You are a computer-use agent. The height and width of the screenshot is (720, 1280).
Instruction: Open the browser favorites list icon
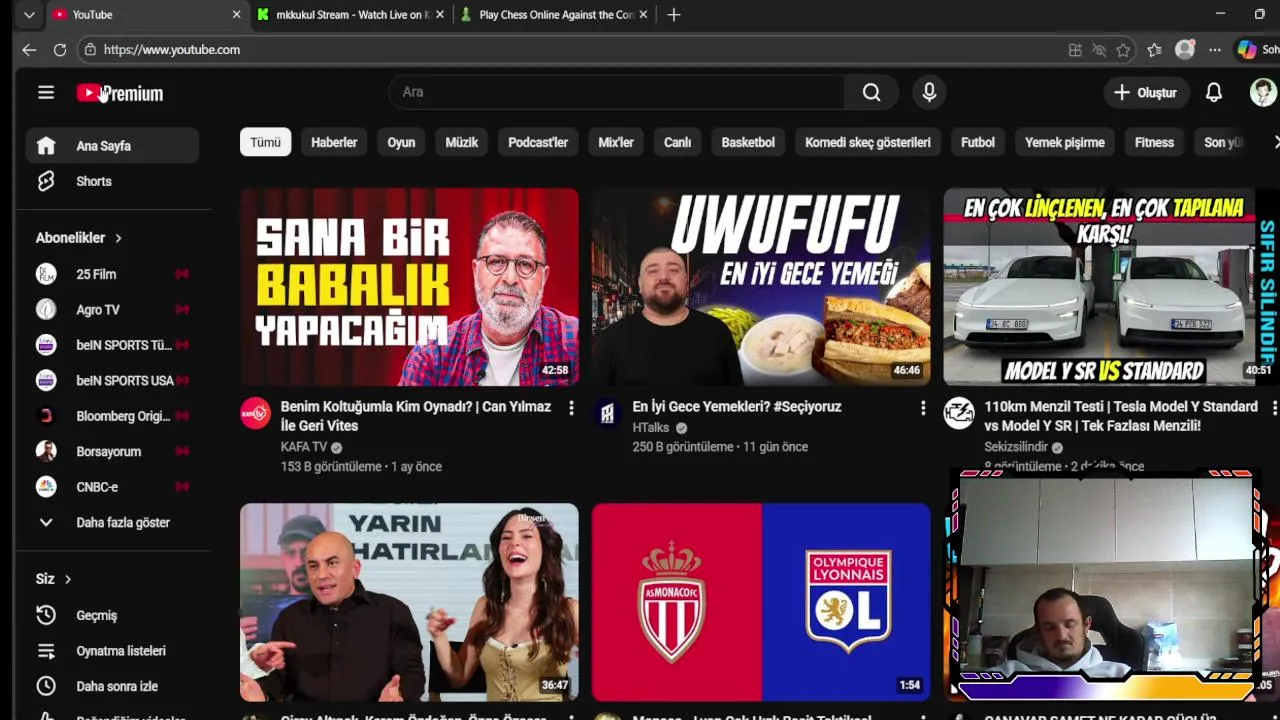coord(1154,50)
